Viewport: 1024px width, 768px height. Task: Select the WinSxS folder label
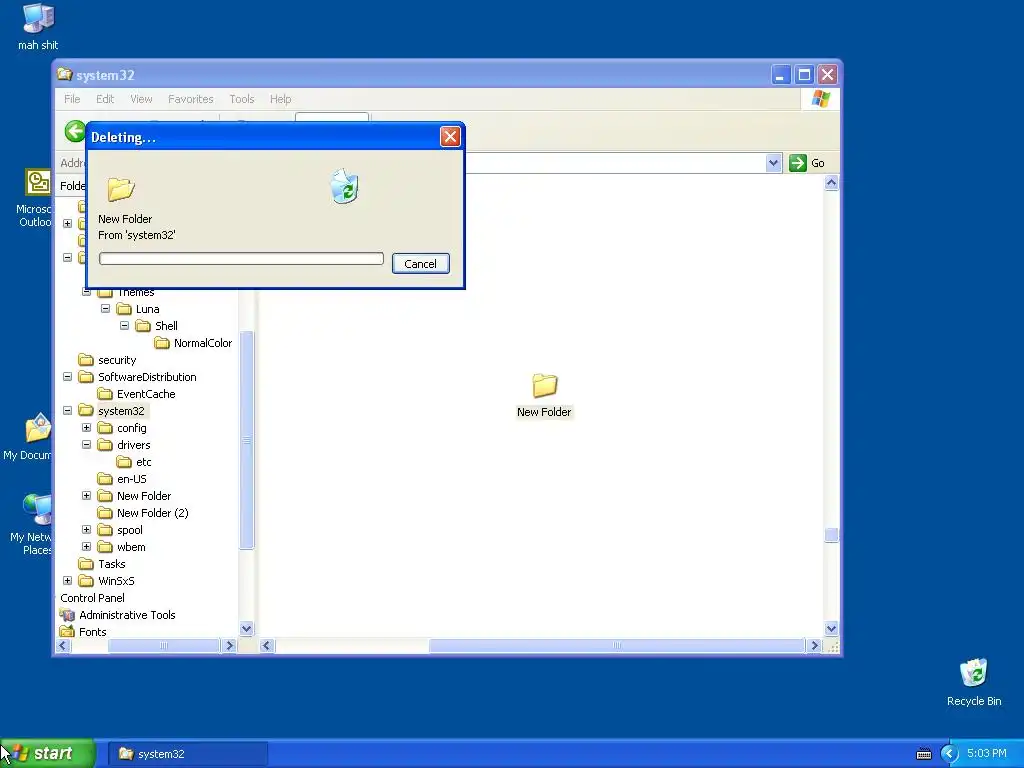pos(116,581)
